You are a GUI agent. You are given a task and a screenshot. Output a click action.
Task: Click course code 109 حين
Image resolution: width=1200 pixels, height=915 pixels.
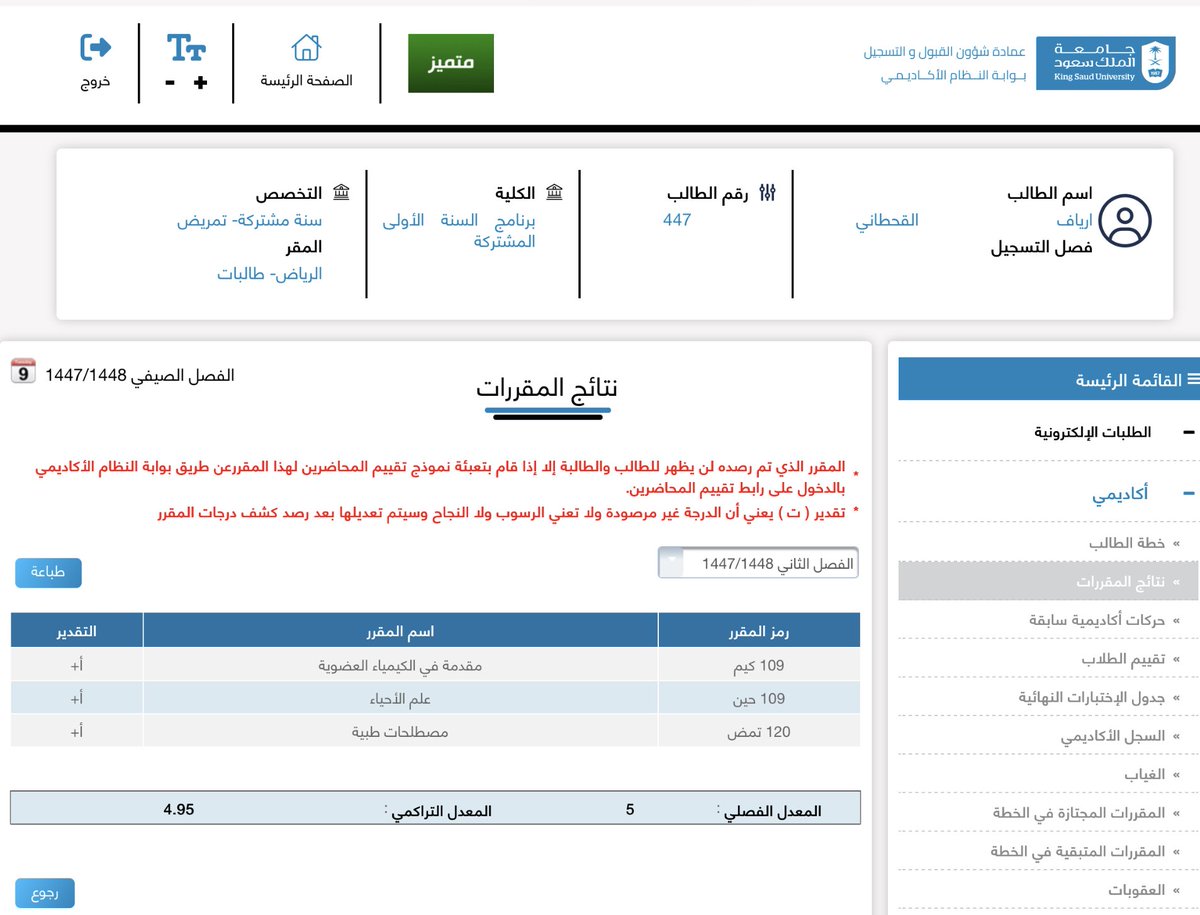[x=759, y=698]
